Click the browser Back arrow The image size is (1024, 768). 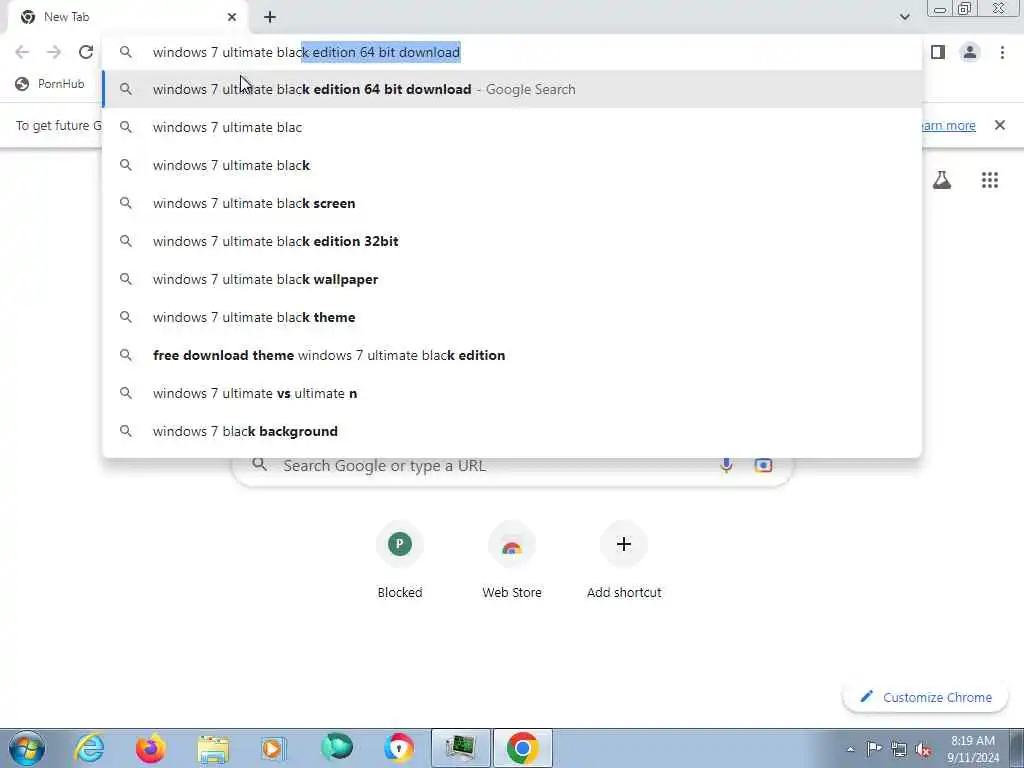point(22,52)
